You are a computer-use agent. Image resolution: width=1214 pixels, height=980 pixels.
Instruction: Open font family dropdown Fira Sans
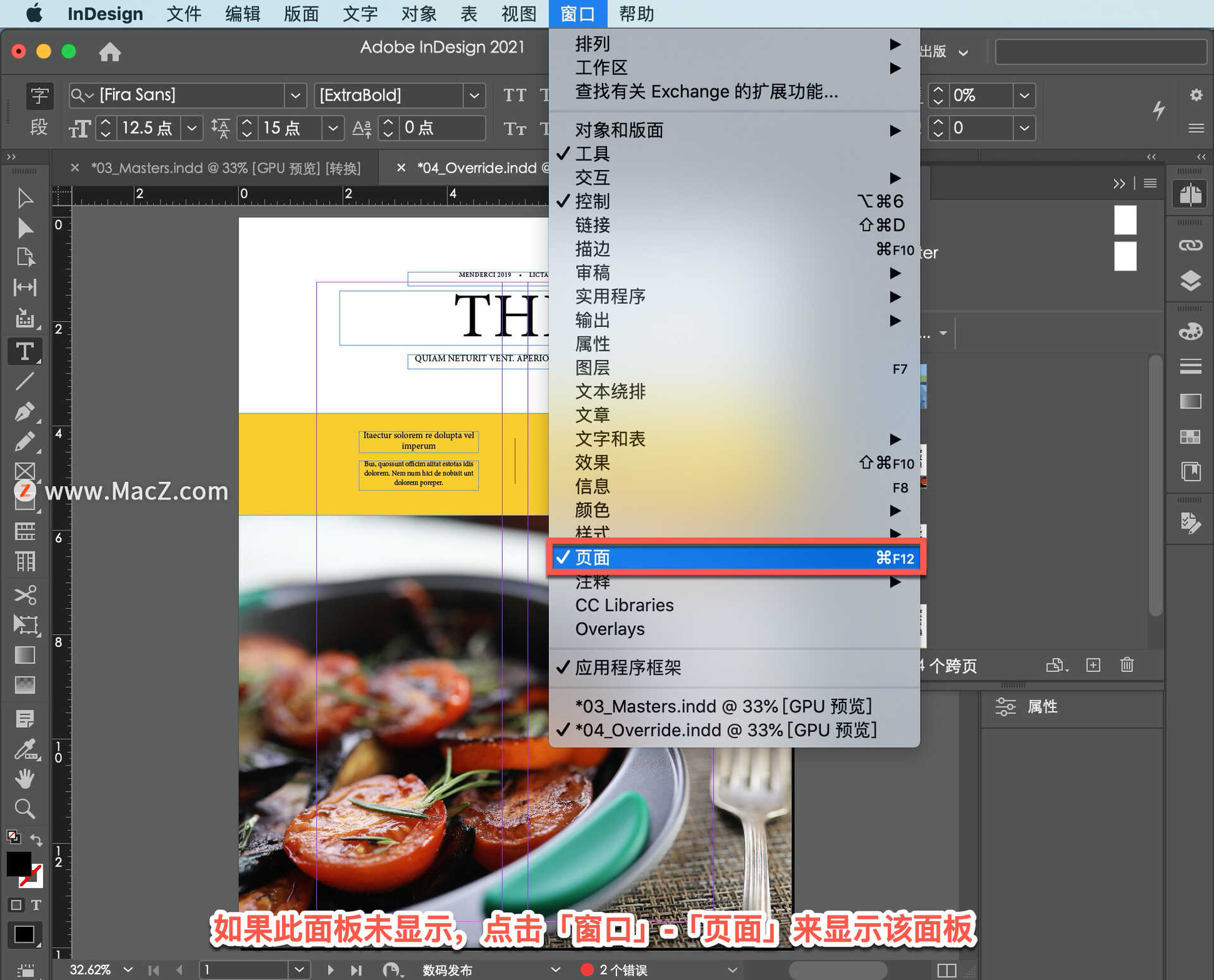point(295,95)
